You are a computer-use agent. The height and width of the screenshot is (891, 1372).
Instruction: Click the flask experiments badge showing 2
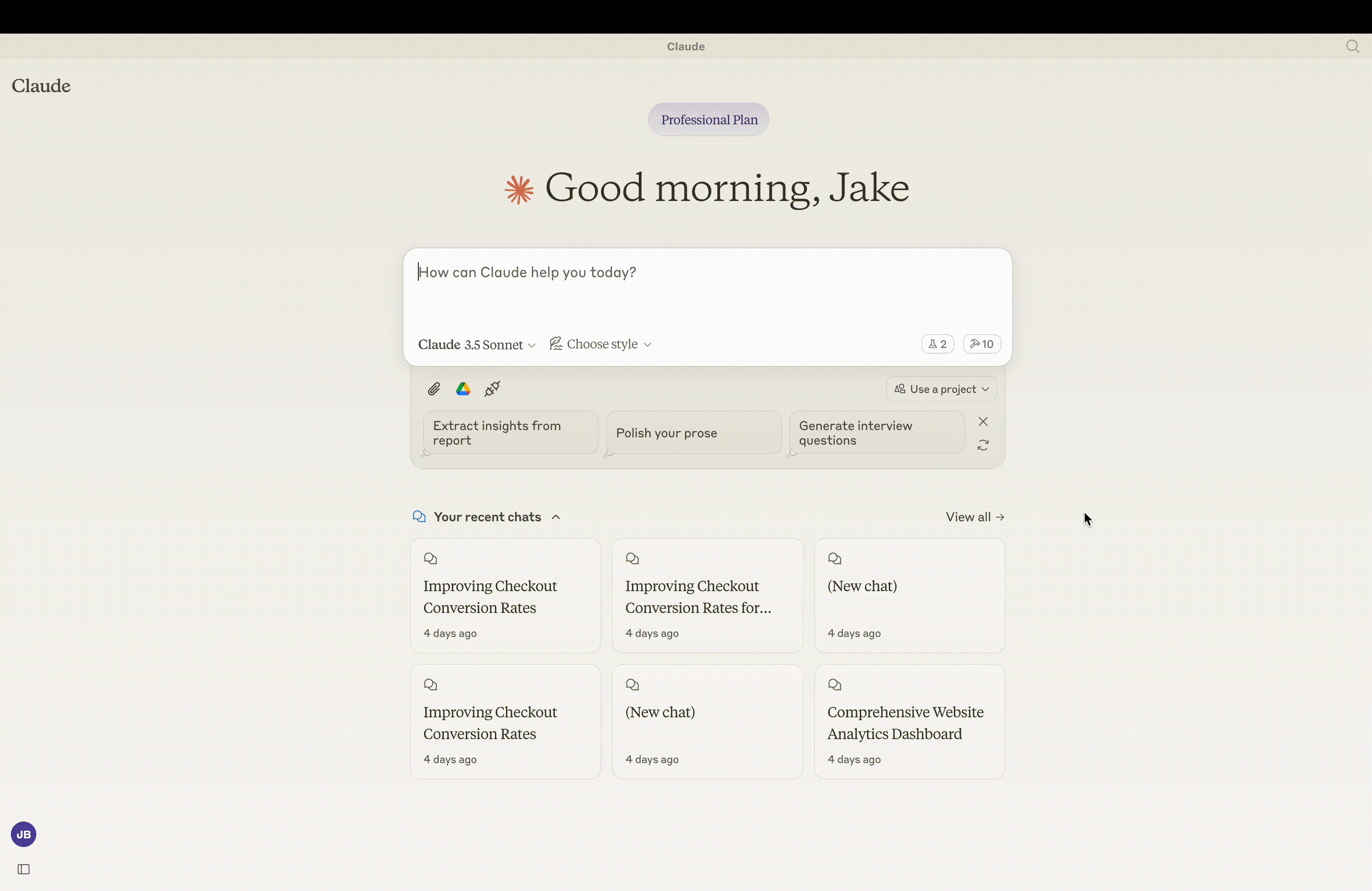(x=937, y=344)
